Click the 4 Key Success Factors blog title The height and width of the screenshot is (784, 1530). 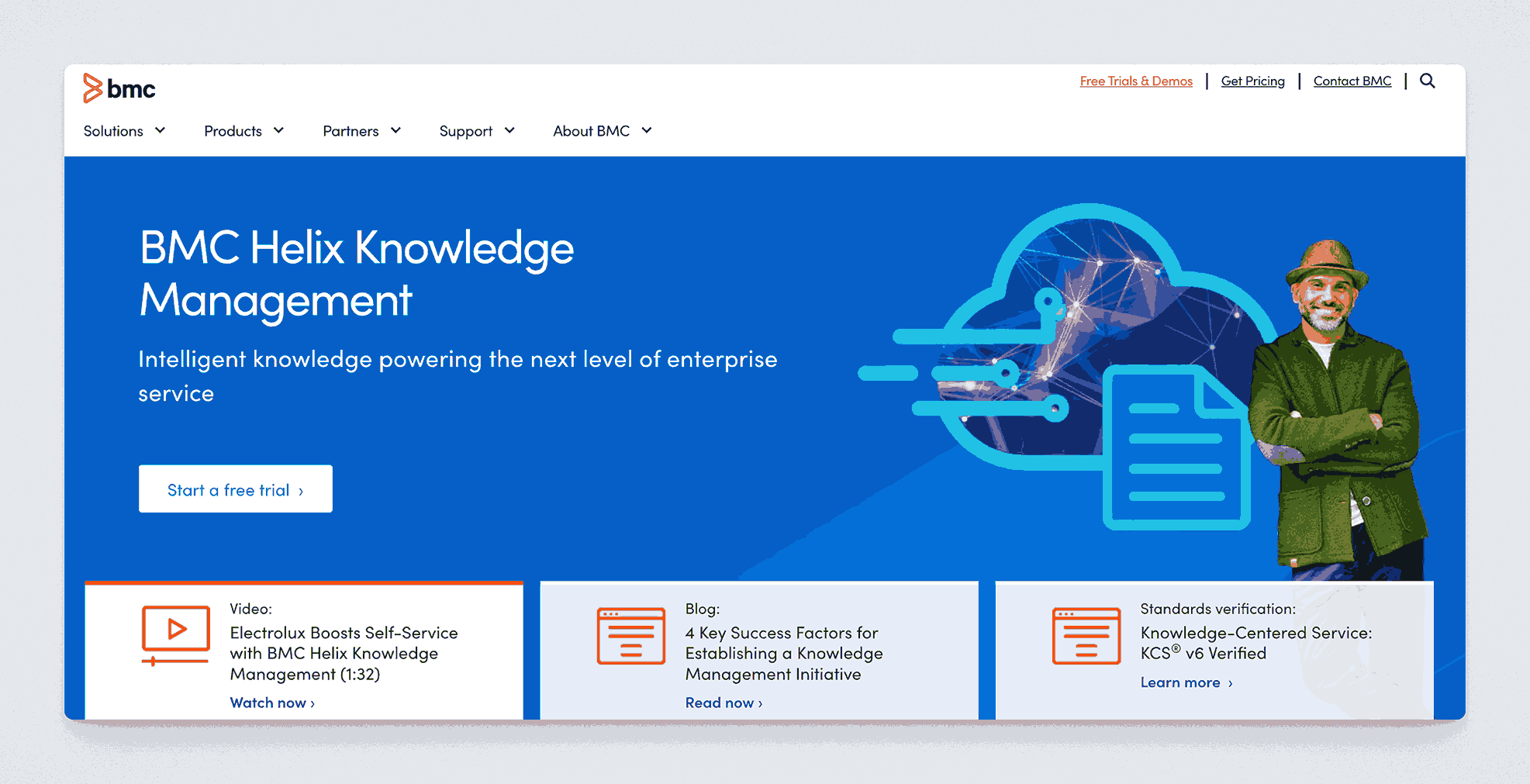click(x=784, y=654)
